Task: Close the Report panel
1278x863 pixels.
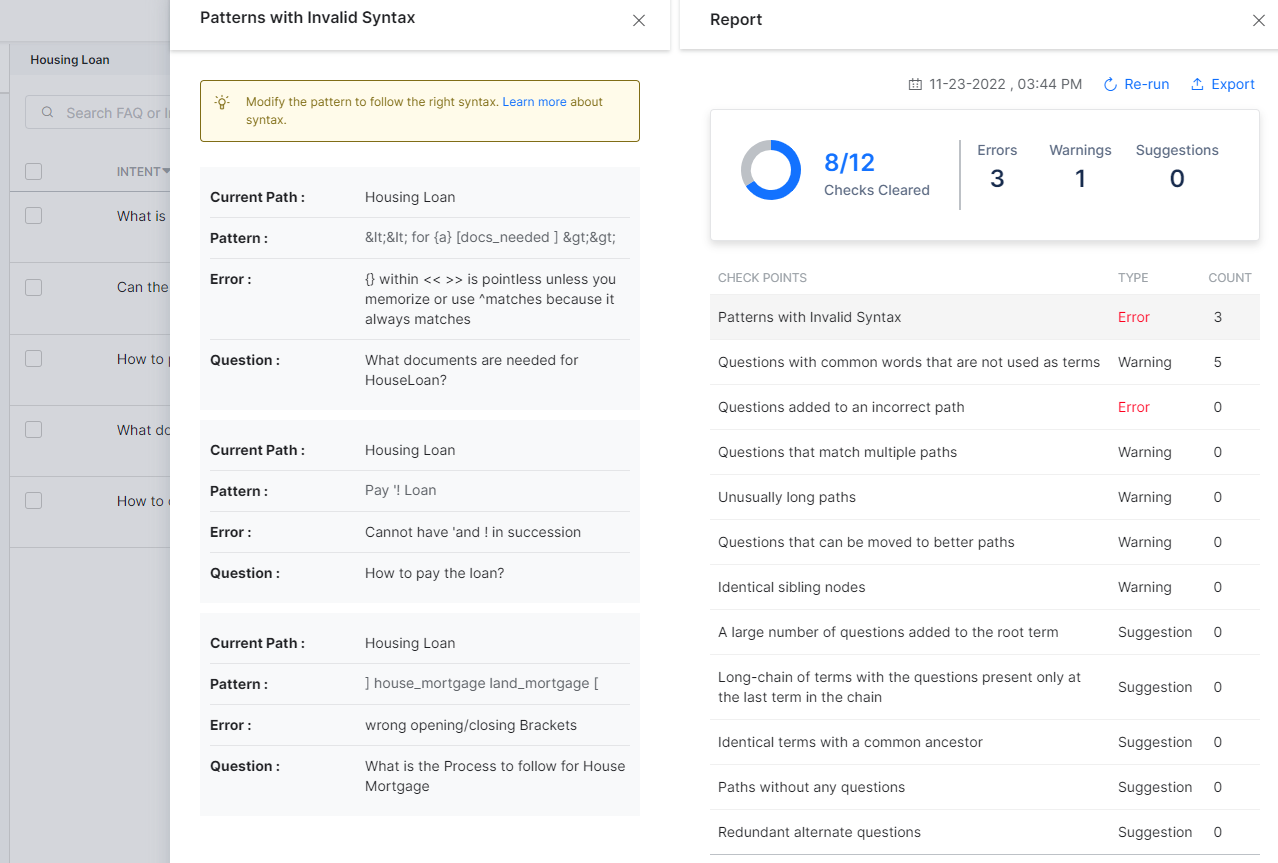Action: tap(1259, 20)
